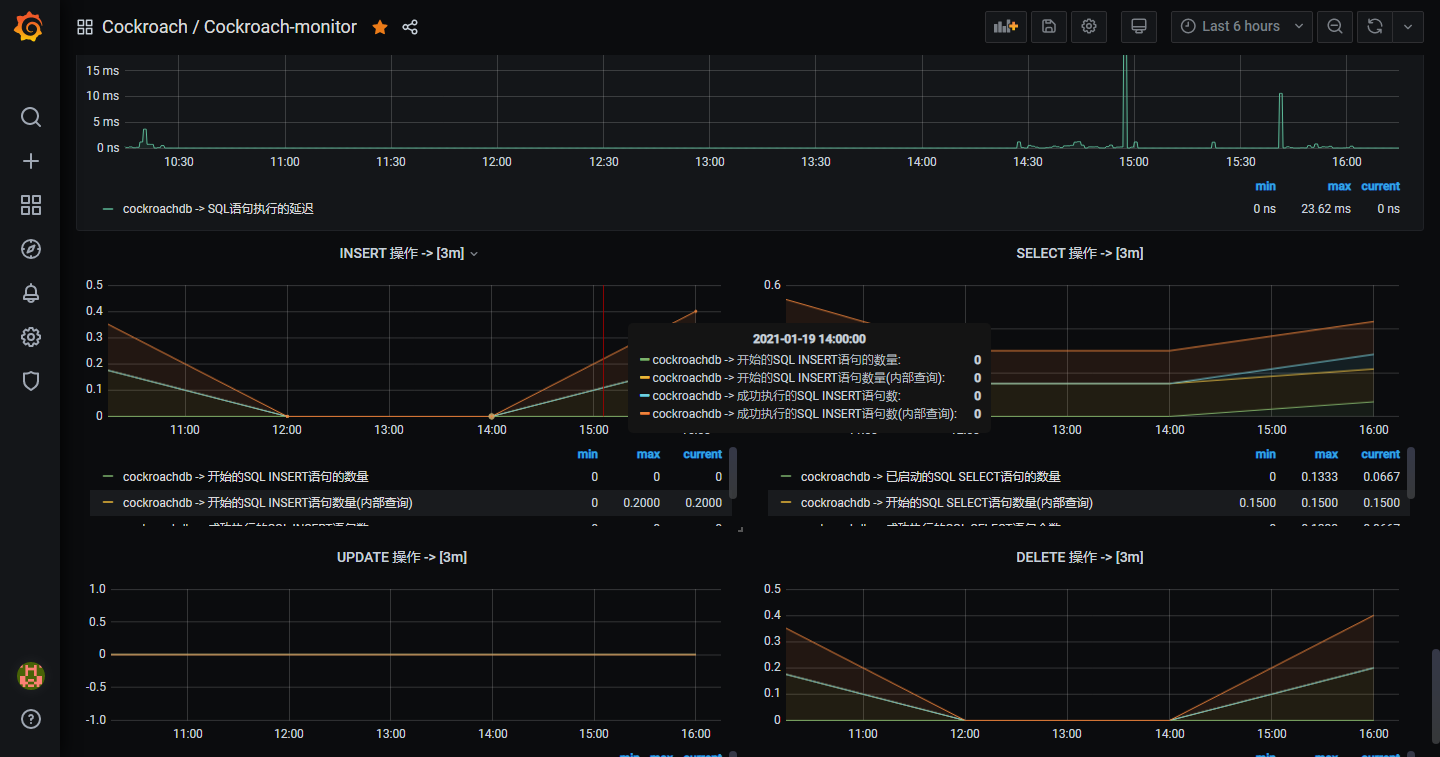
Task: Click the 0.1333 max value in SELECT legend
Action: [1319, 477]
